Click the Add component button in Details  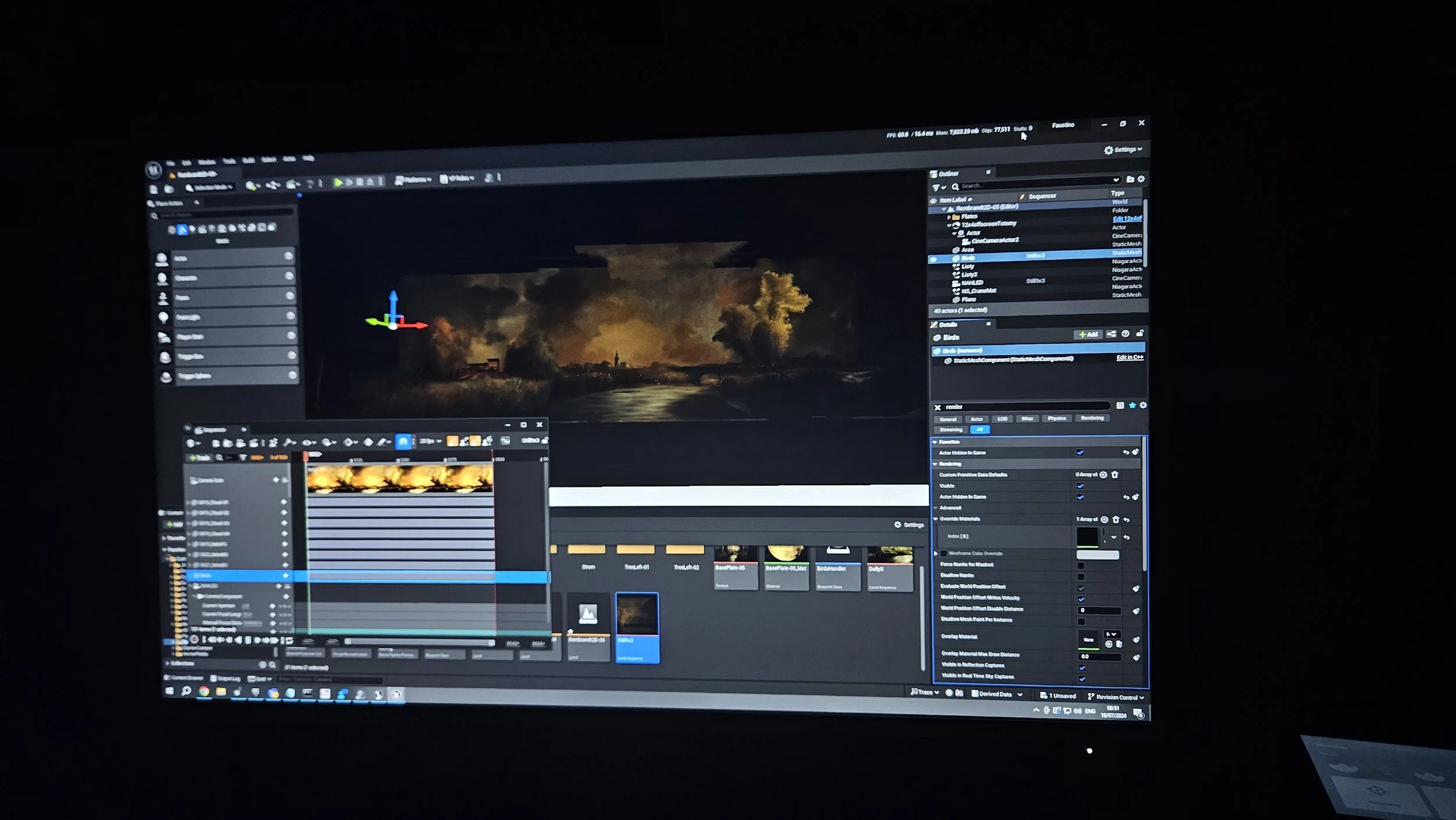[x=1088, y=334]
